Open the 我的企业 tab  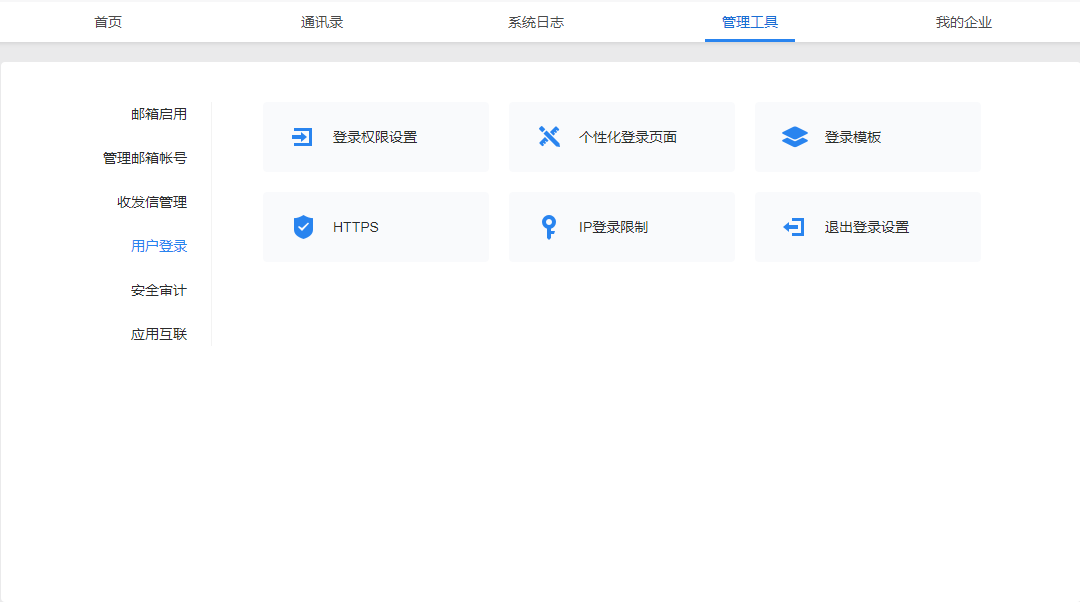964,22
